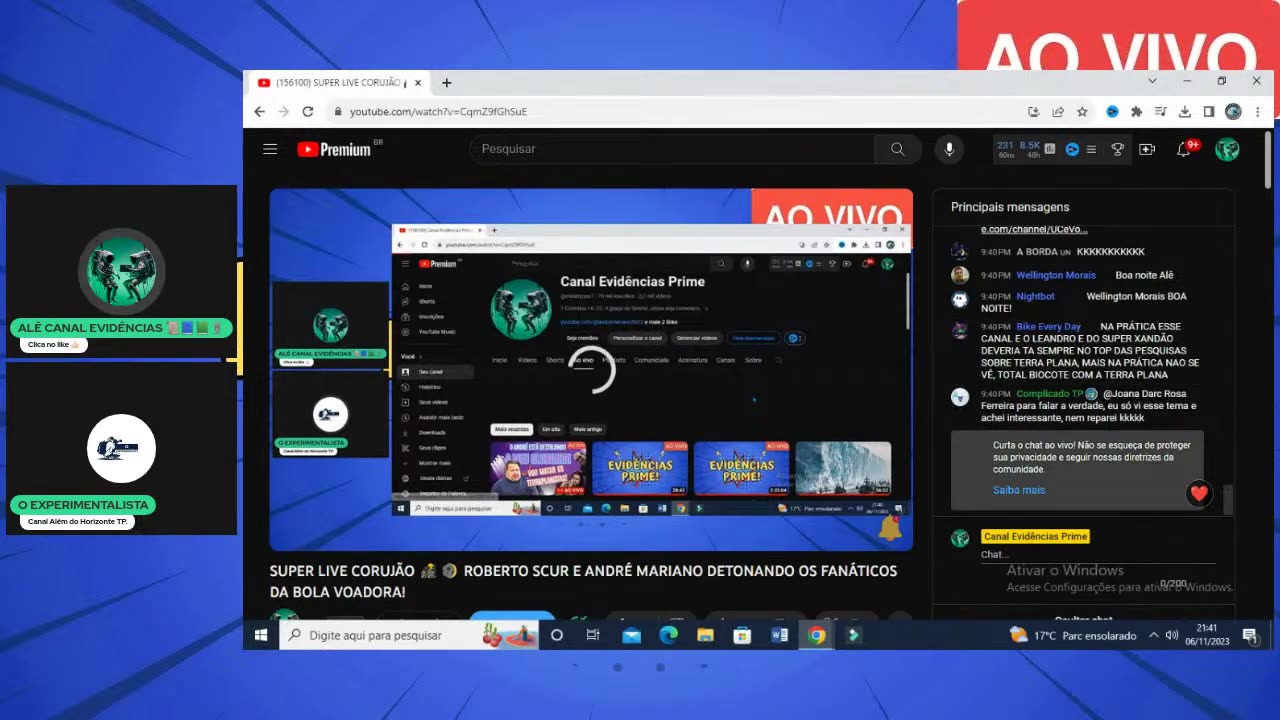The width and height of the screenshot is (1280, 720).
Task: Click Windows taskbar search box
Action: pos(410,635)
